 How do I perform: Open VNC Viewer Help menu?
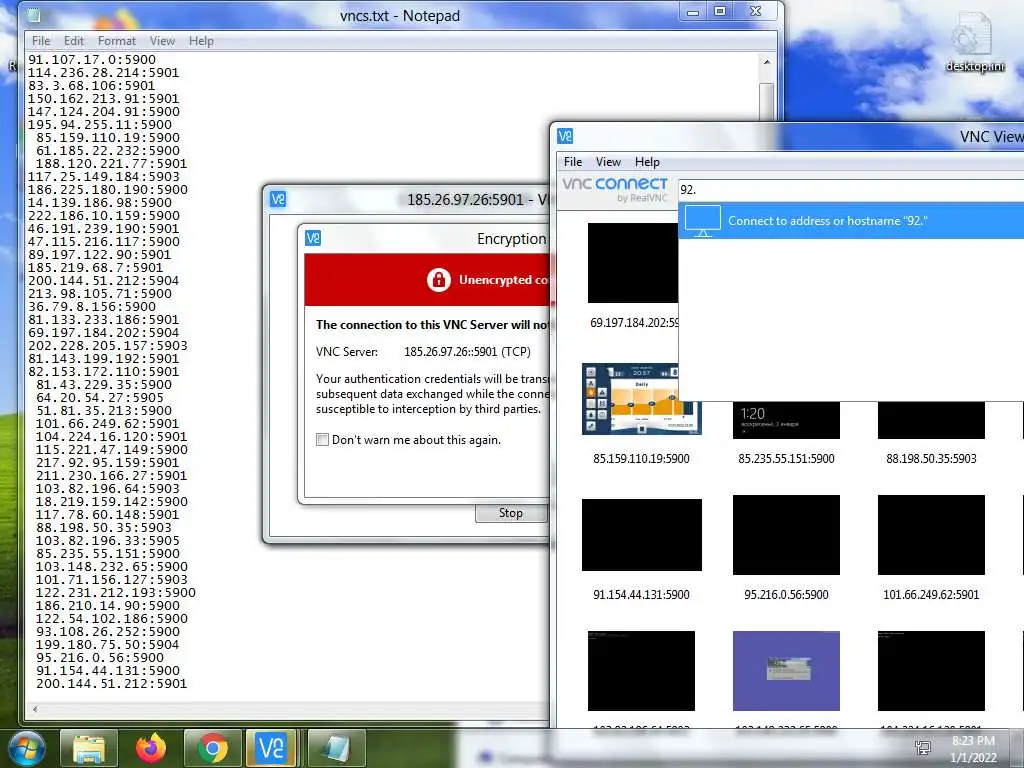coord(647,161)
